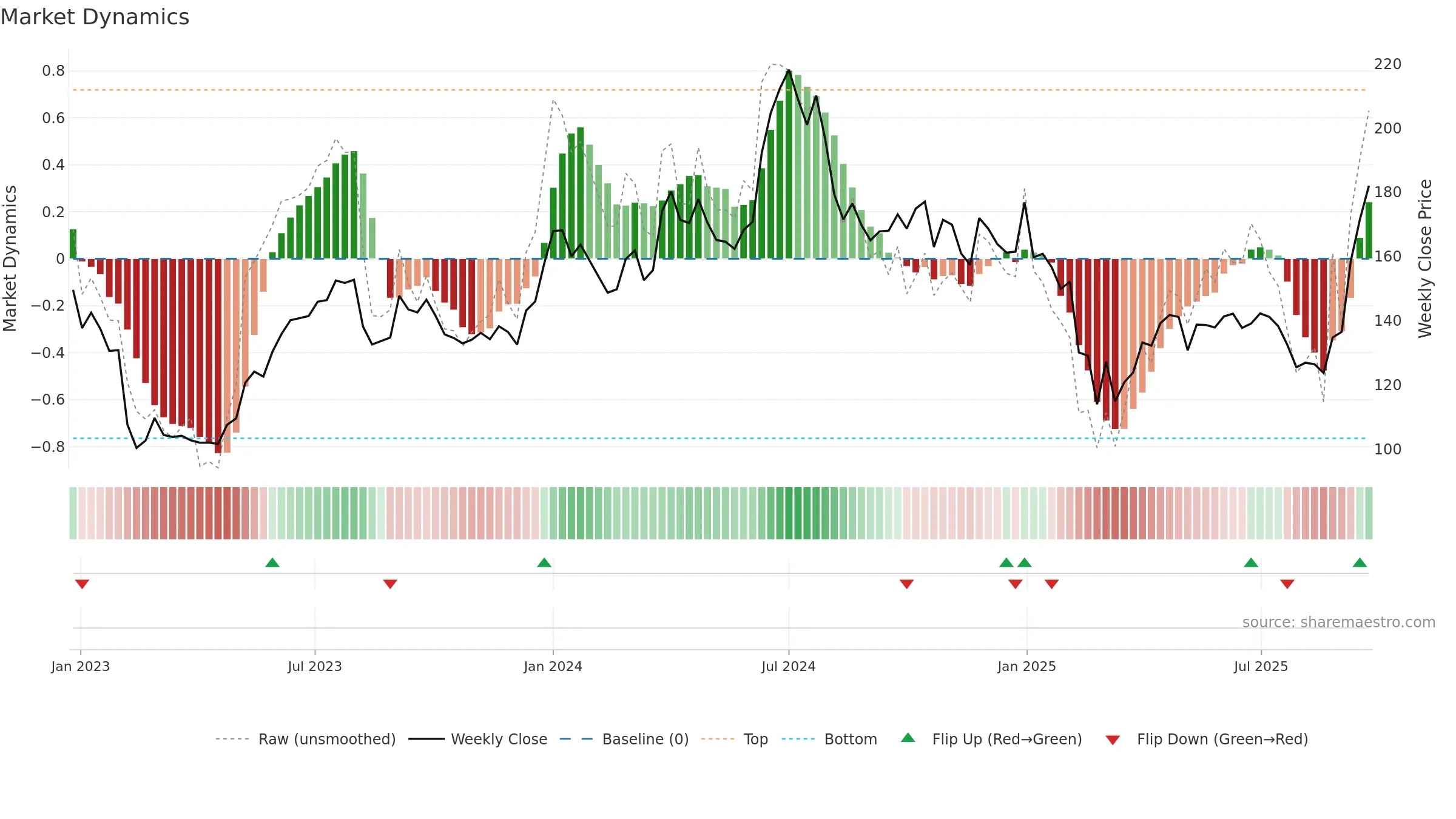Click the 220 right axis price tick
The image size is (1456, 819).
click(x=1387, y=64)
